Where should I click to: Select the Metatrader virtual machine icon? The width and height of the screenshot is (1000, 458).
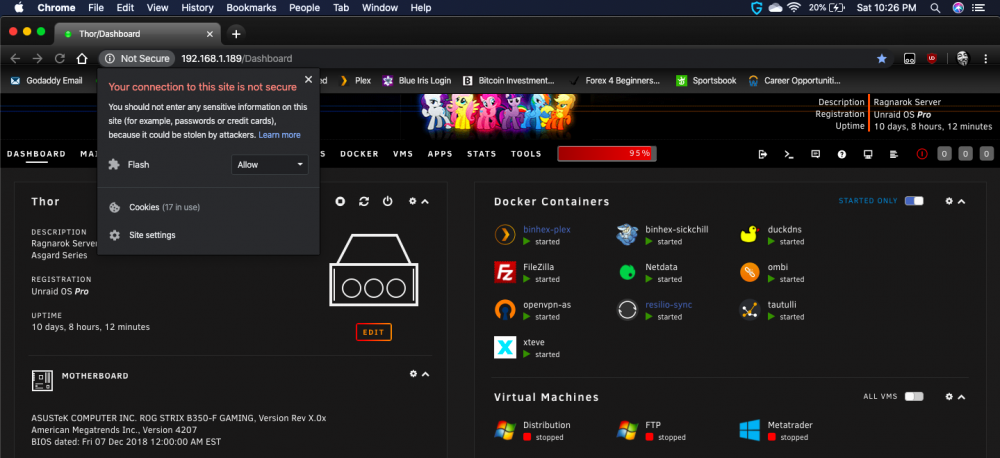(x=749, y=430)
